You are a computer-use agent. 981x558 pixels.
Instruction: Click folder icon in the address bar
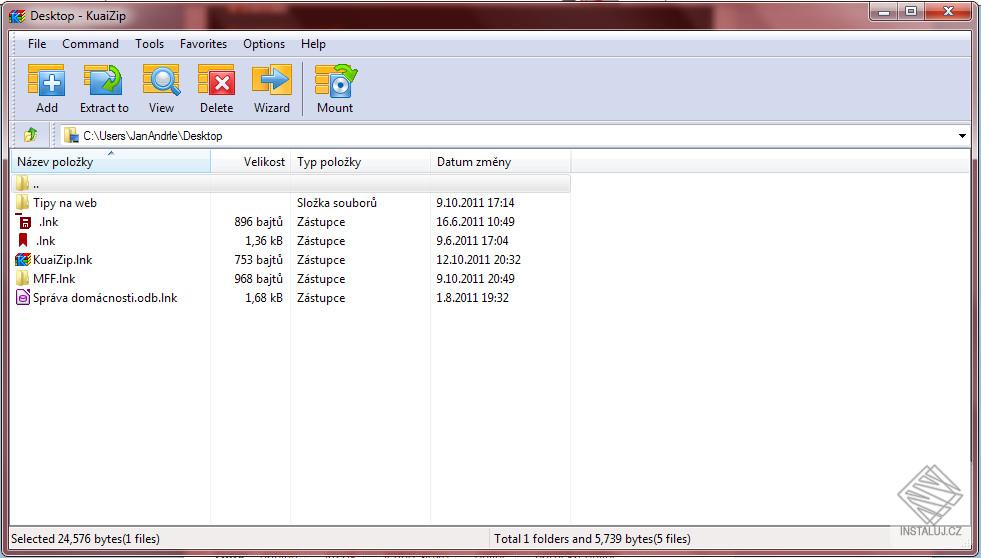[71, 135]
